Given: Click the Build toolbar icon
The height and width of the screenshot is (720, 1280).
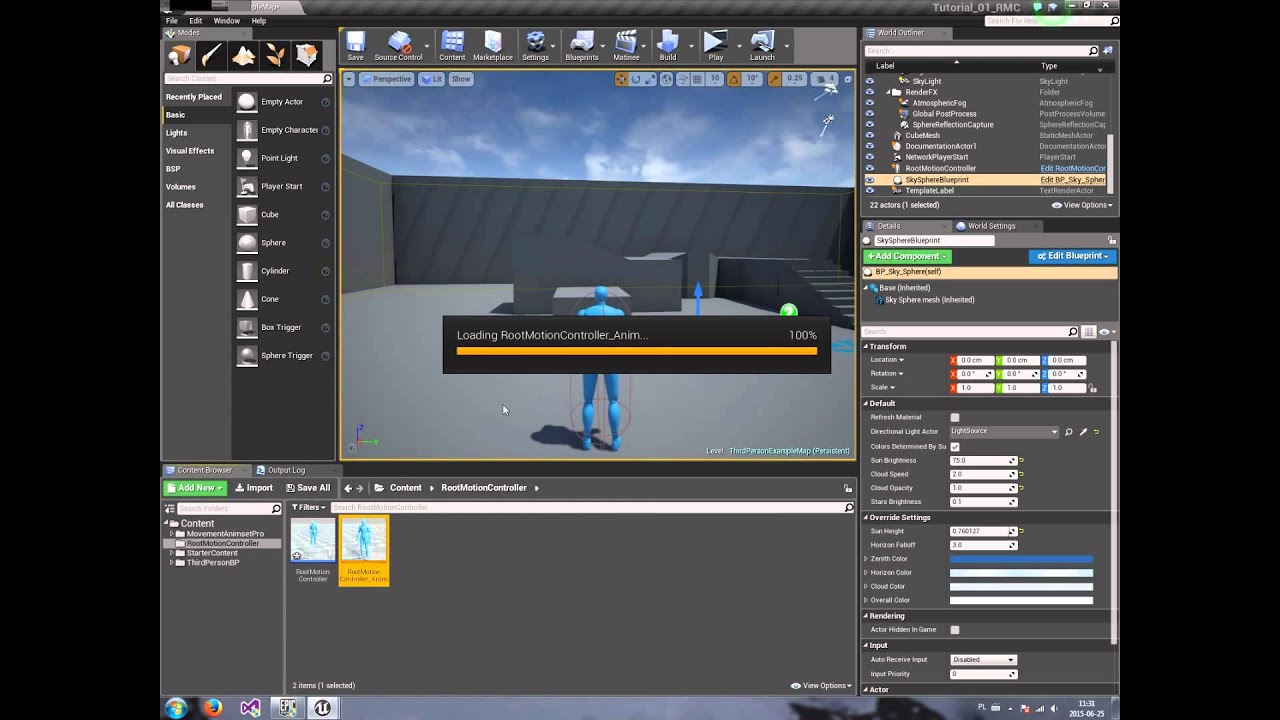Looking at the screenshot, I should tap(668, 46).
